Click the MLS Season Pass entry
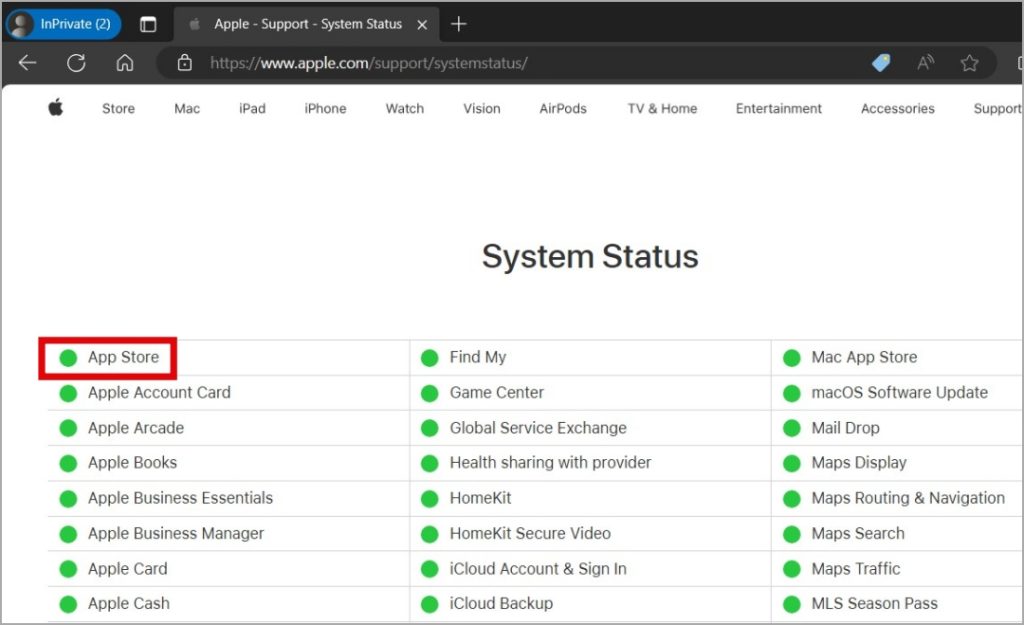Image resolution: width=1024 pixels, height=625 pixels. click(x=874, y=603)
